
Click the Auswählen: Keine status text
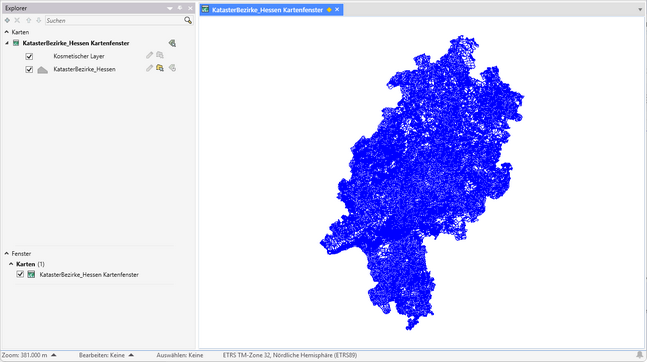pos(179,355)
